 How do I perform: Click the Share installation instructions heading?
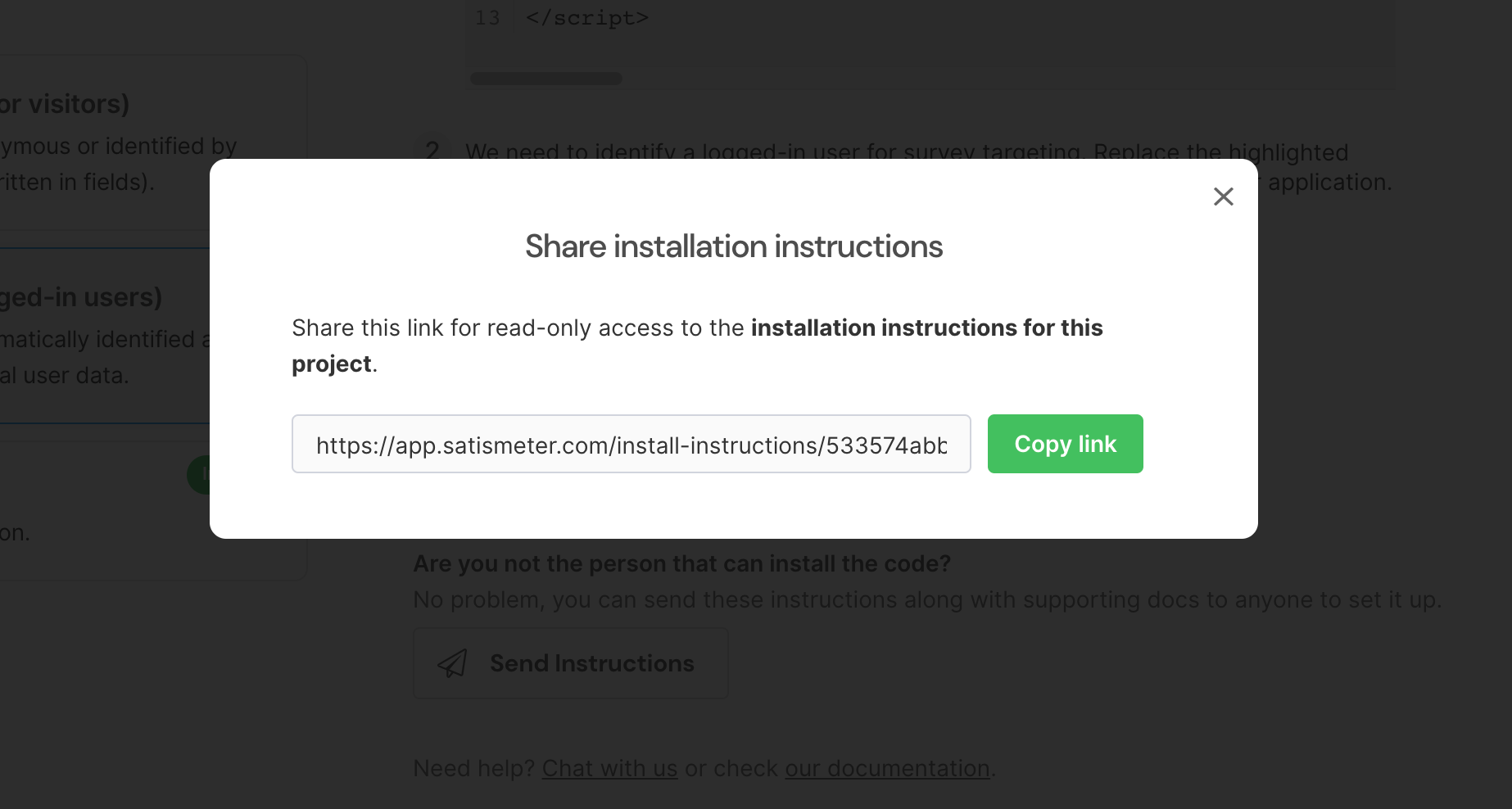pos(734,246)
